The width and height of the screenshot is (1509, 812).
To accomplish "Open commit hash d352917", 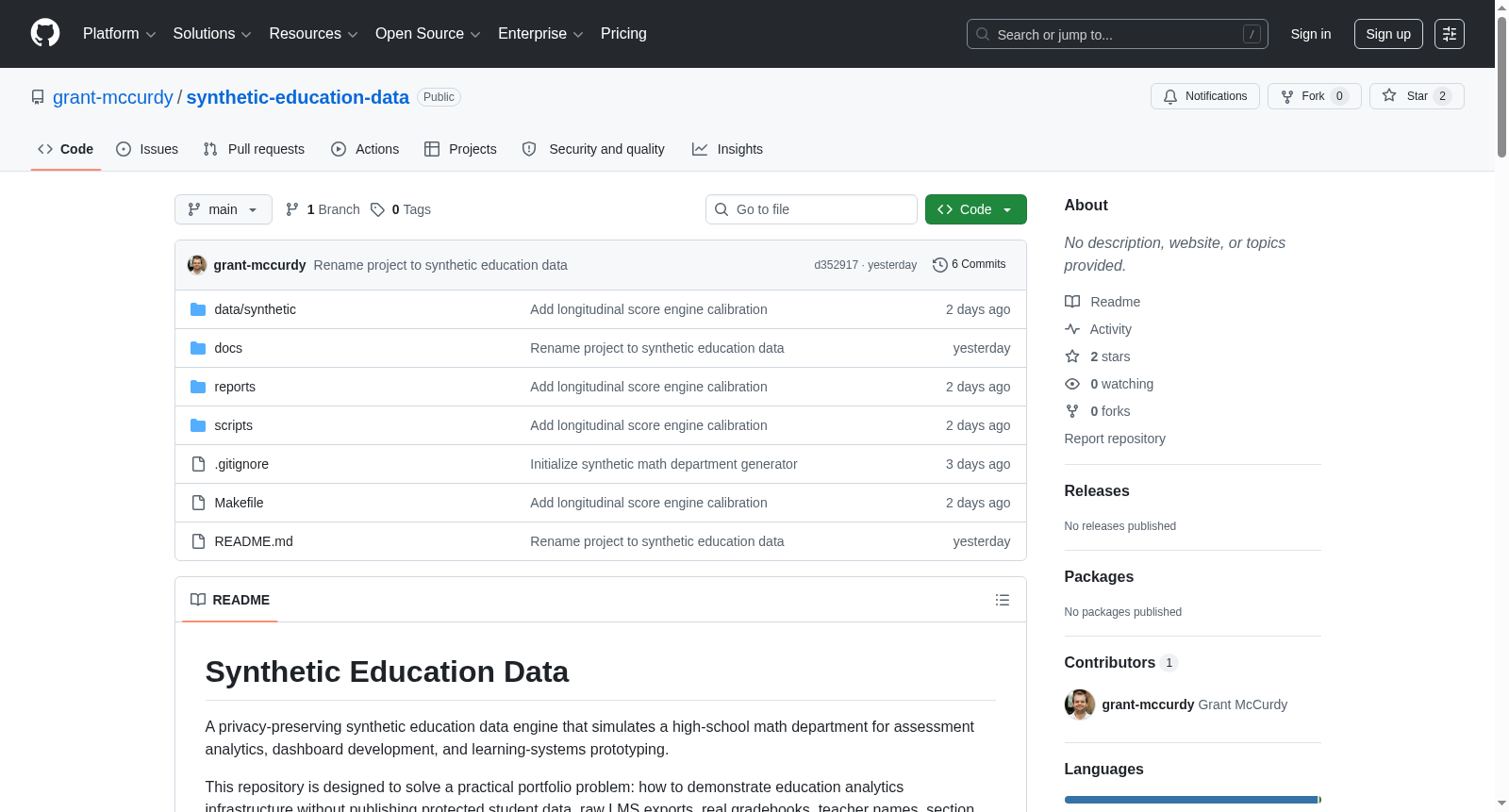I will point(837,265).
